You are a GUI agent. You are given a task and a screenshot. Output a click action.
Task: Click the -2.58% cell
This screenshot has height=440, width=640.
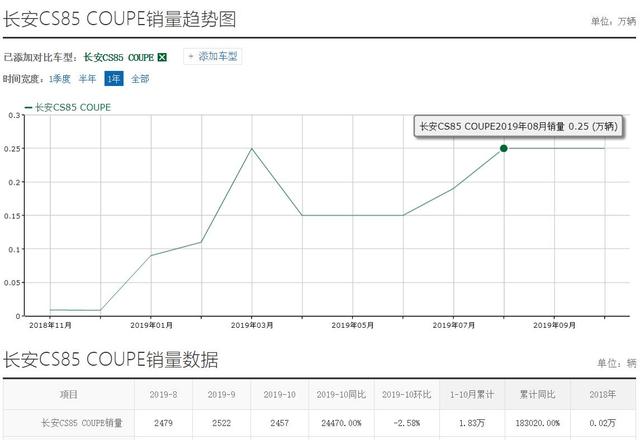[407, 423]
